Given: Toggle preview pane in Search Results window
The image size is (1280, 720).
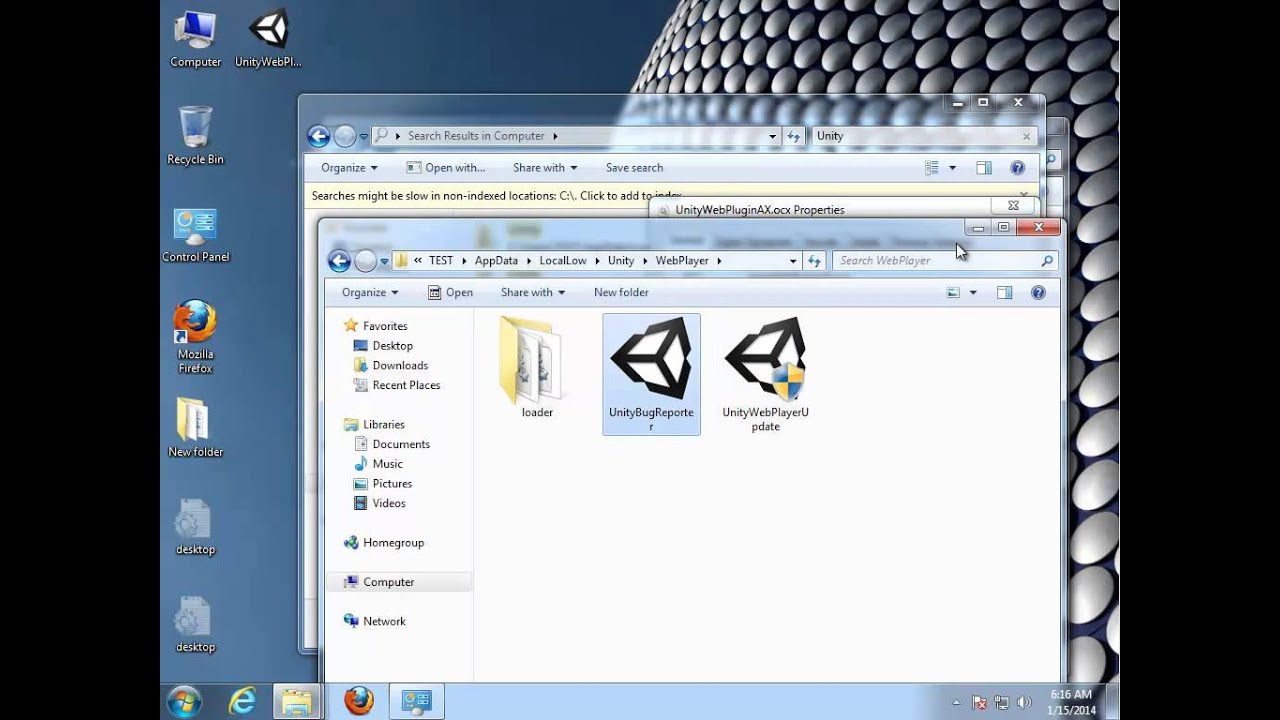Looking at the screenshot, I should click(983, 168).
